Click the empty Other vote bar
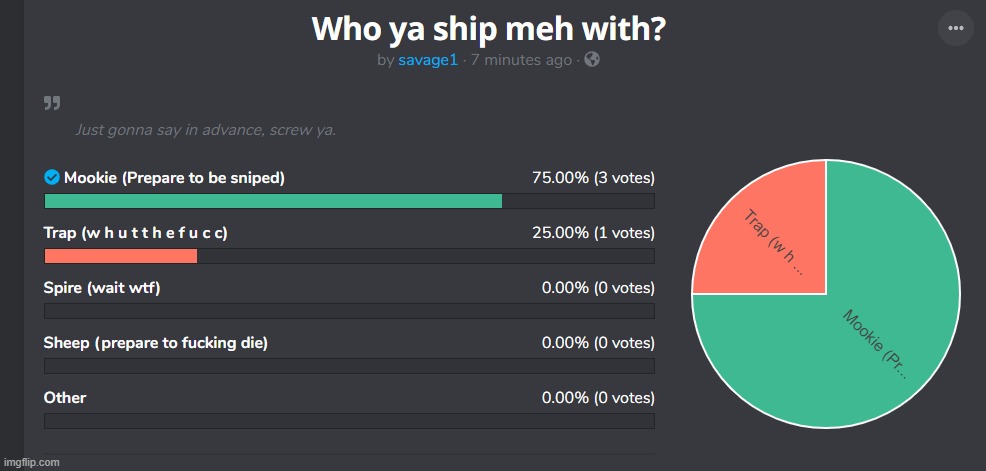This screenshot has height=471, width=986. coord(349,421)
